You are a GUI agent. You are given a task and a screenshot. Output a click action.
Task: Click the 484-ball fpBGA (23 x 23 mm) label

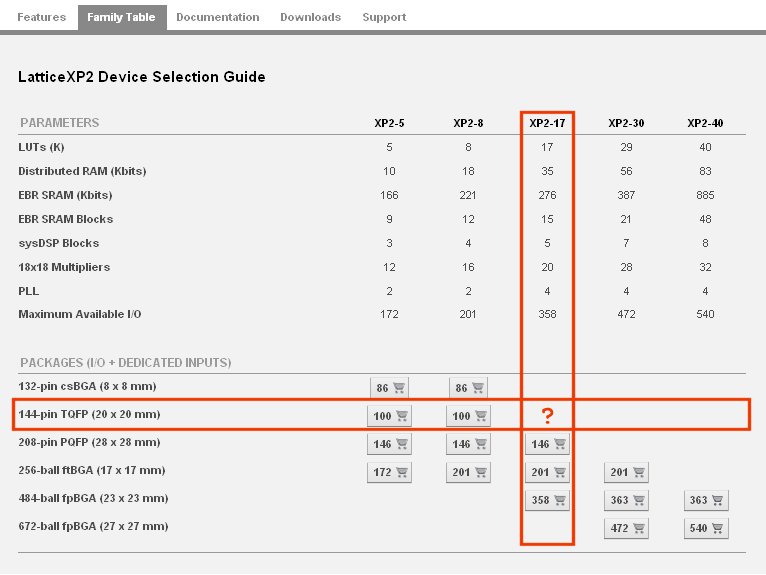(x=93, y=498)
